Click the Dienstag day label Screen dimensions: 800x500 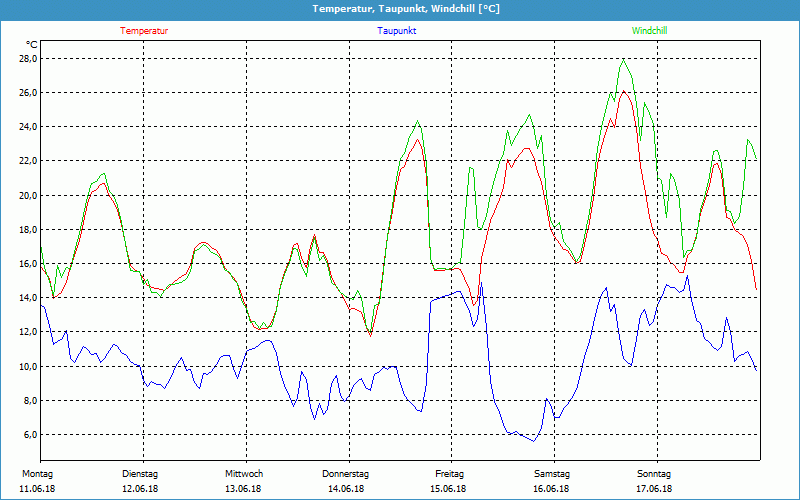pos(140,474)
